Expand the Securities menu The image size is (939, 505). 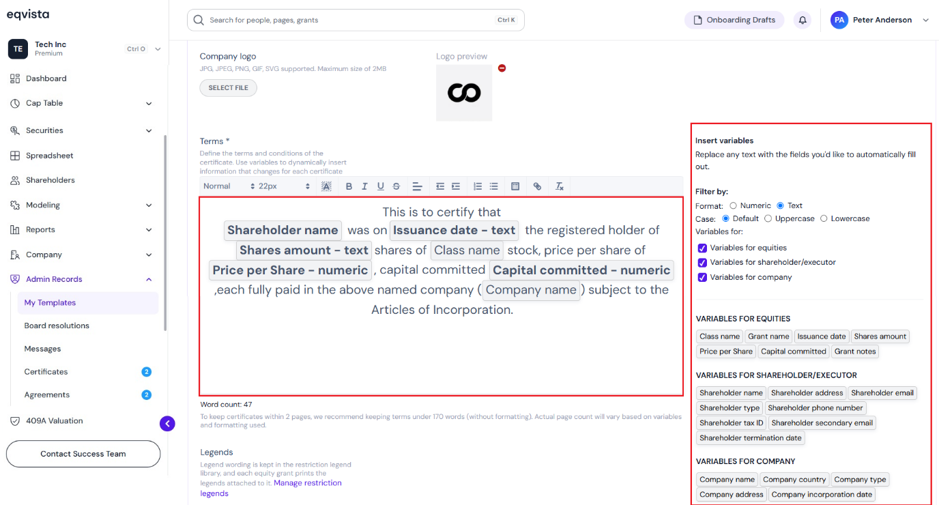pos(149,131)
